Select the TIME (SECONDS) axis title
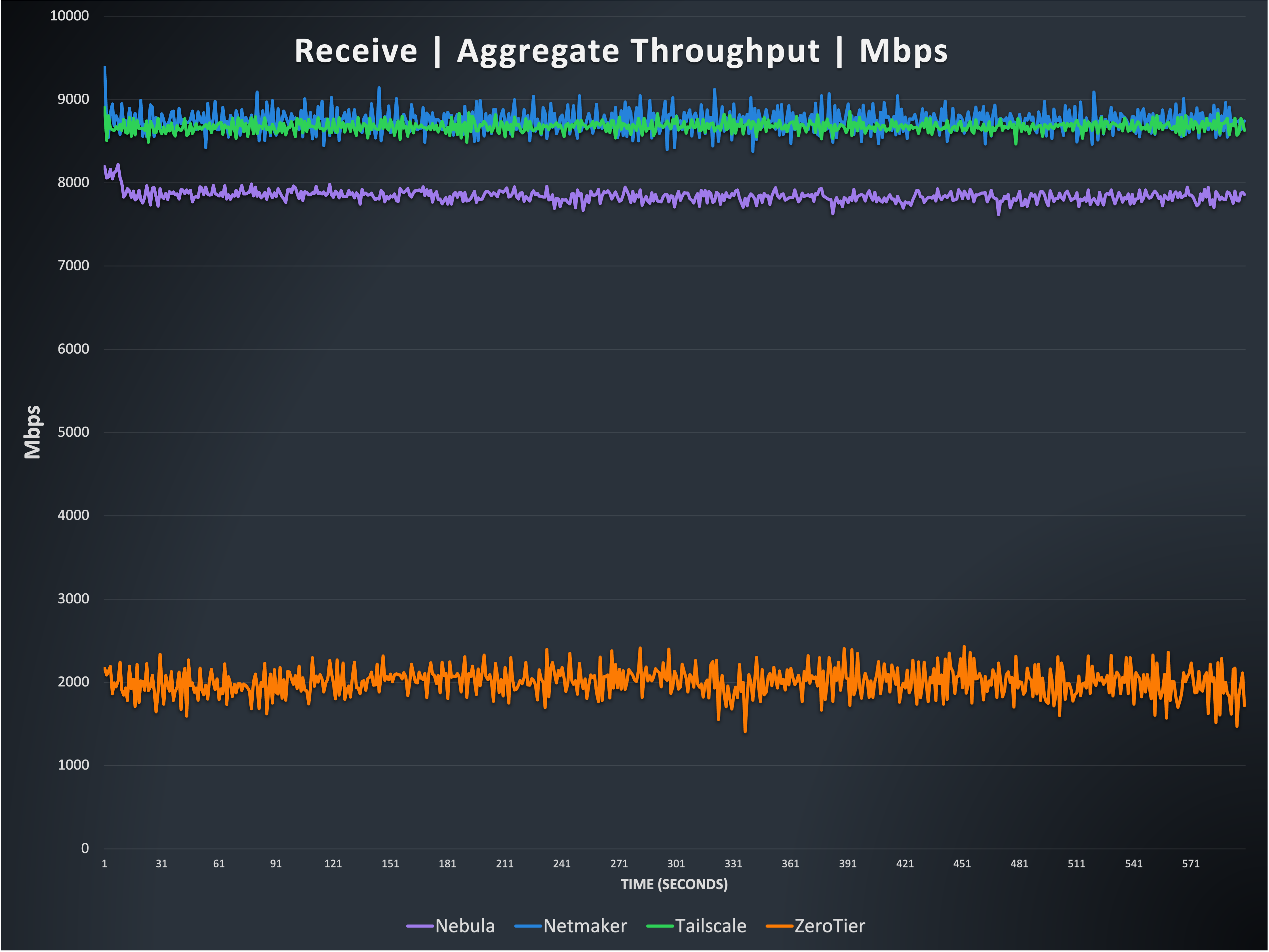This screenshot has height=952, width=1269. 675,884
